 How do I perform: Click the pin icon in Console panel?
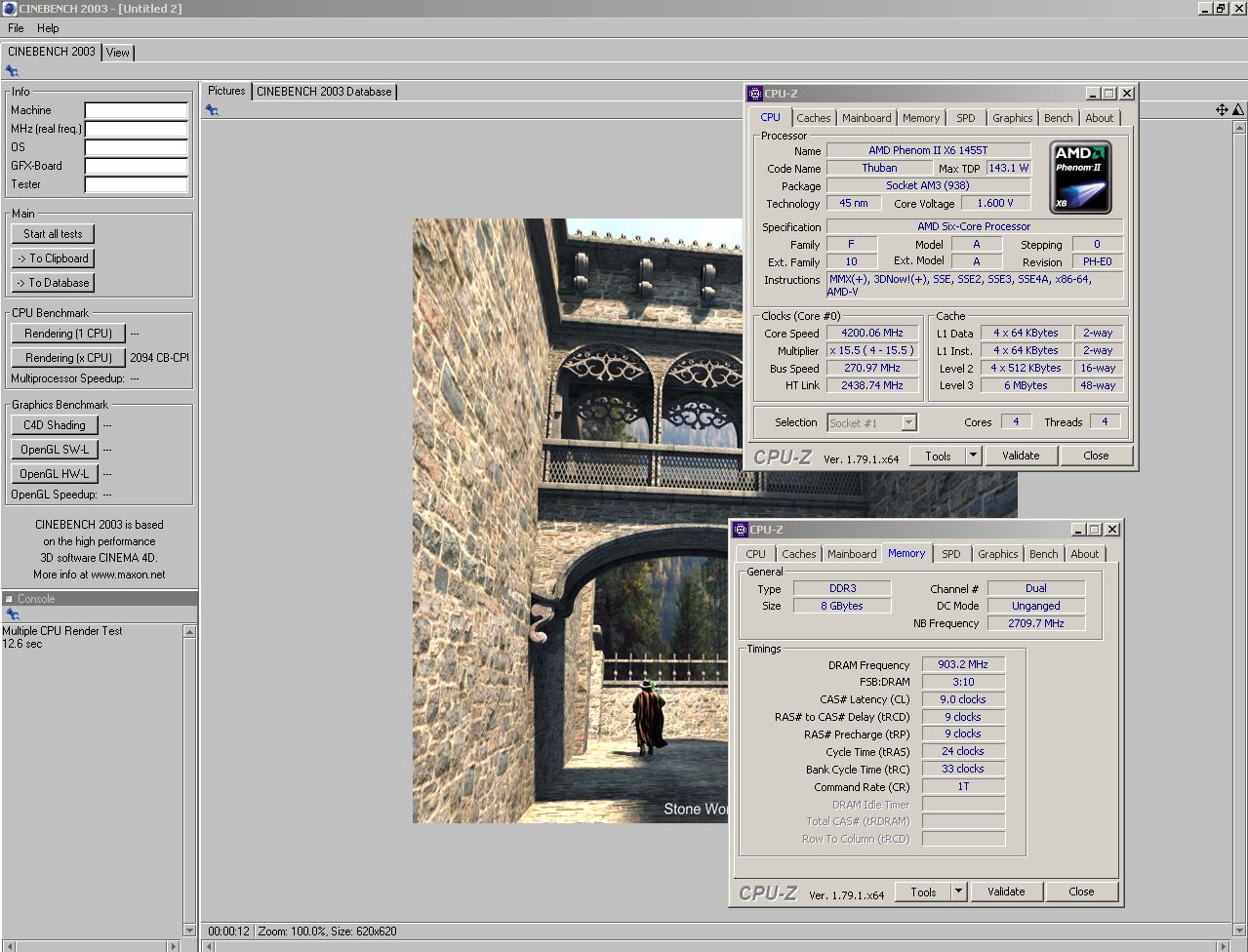tap(12, 615)
